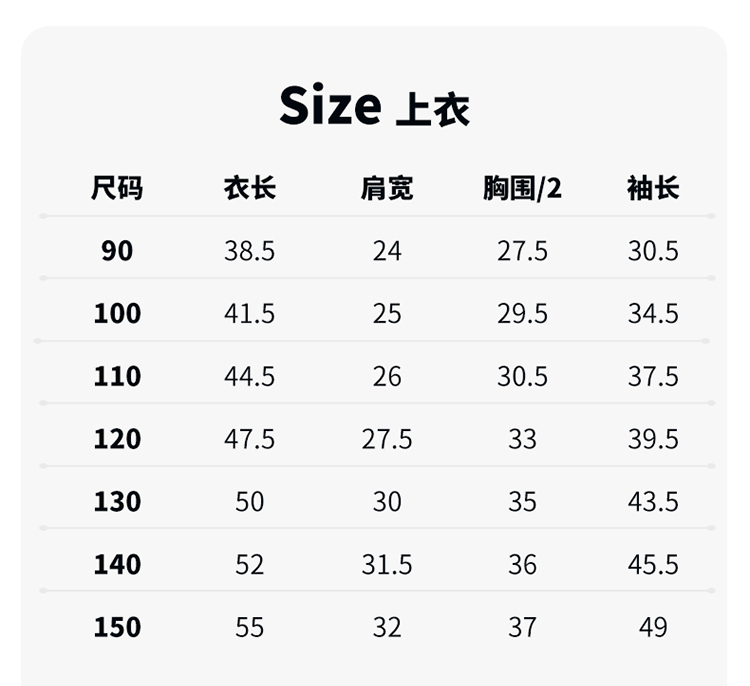Screen dimensions: 750x686
Task: Select the 34.5 袖长 value
Action: point(653,313)
